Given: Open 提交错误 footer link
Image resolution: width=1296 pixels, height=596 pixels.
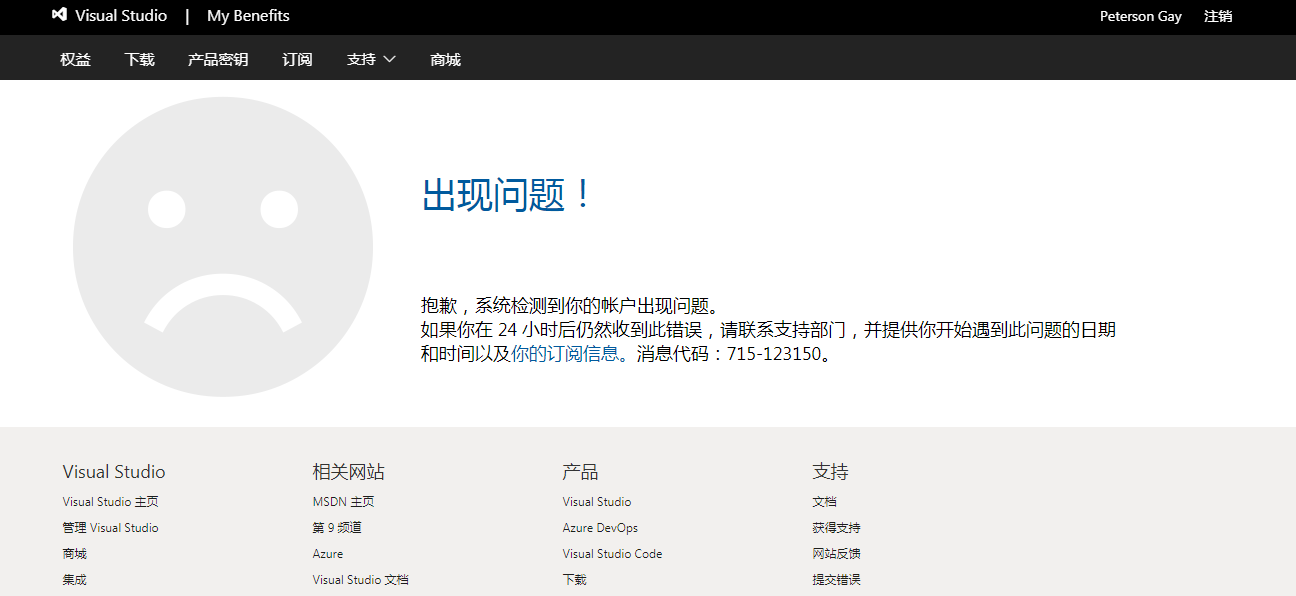Looking at the screenshot, I should pos(836,580).
